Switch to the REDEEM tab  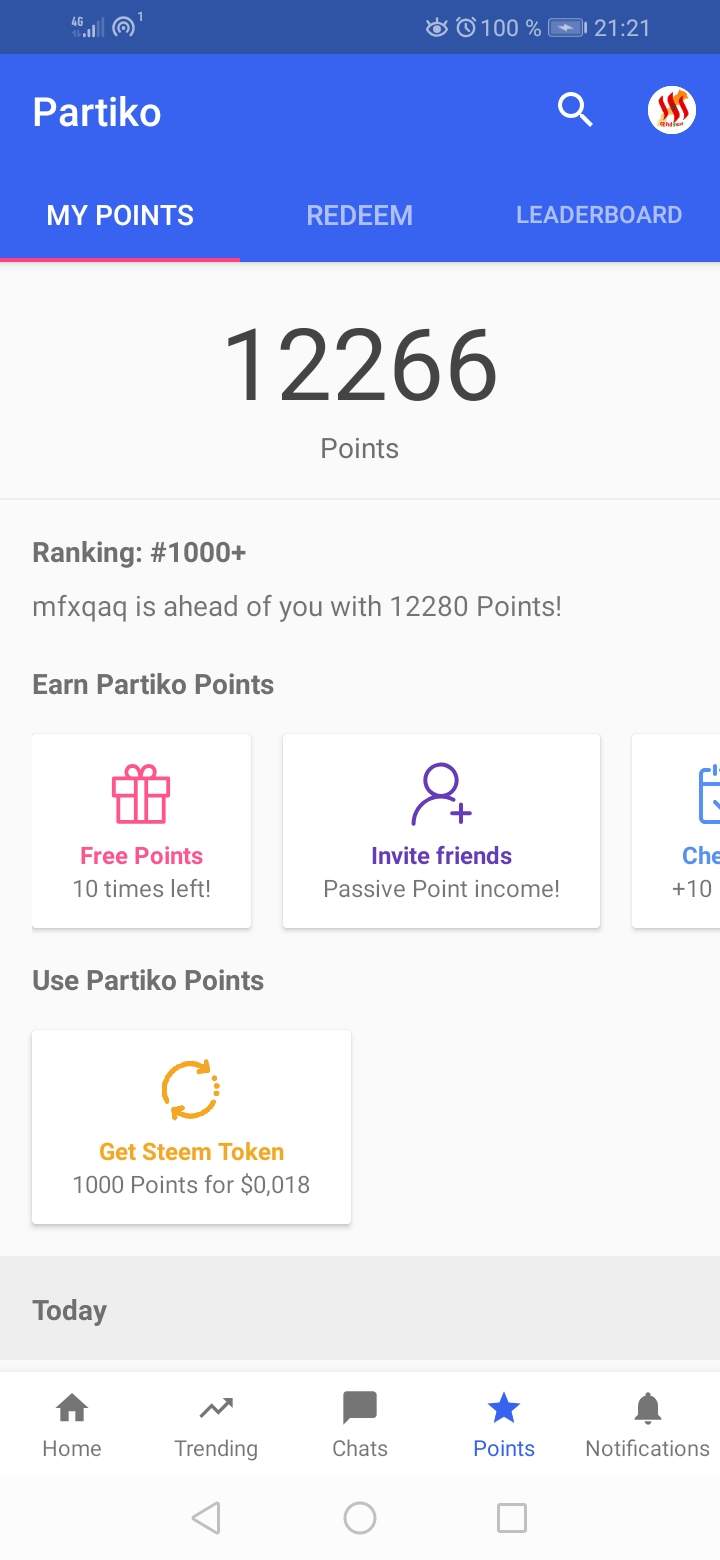[x=360, y=215]
